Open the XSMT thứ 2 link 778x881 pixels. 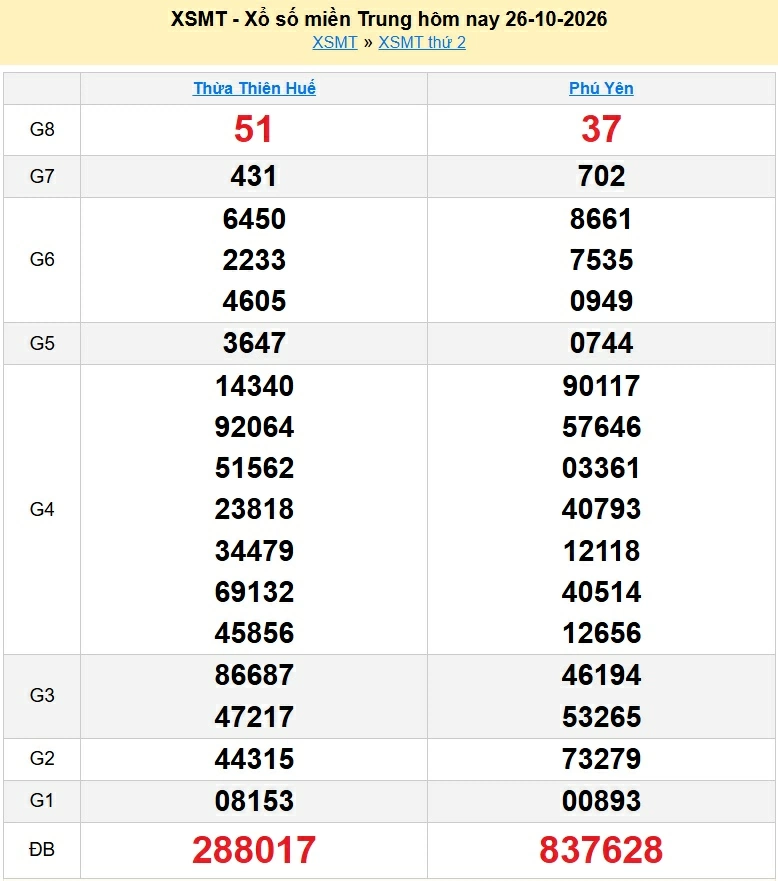[x=422, y=43]
